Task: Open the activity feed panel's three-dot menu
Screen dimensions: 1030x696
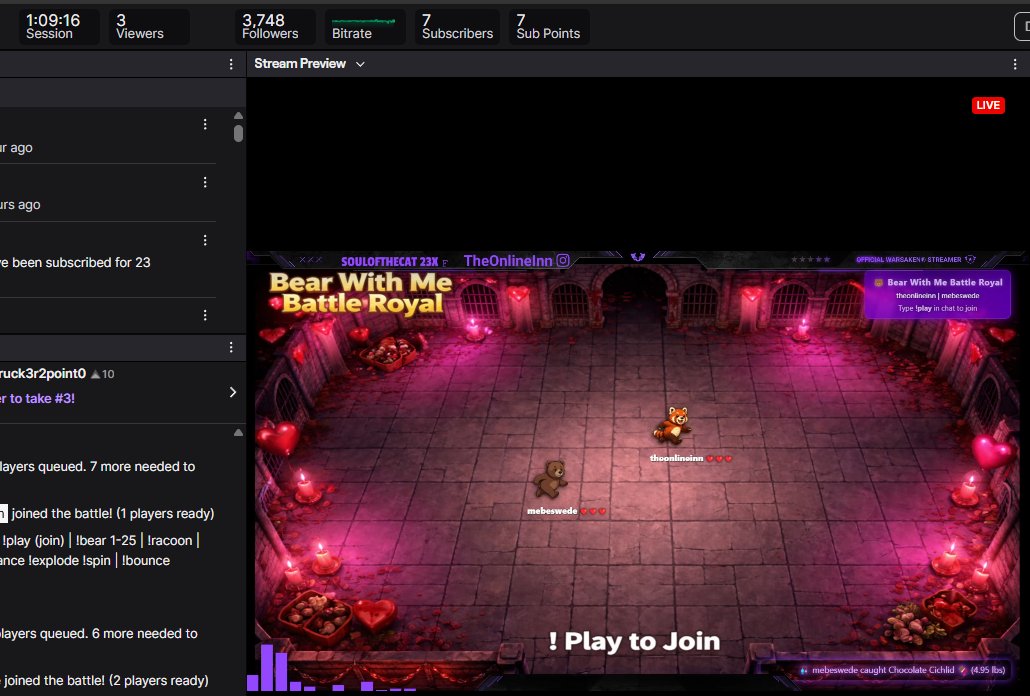Action: point(231,64)
